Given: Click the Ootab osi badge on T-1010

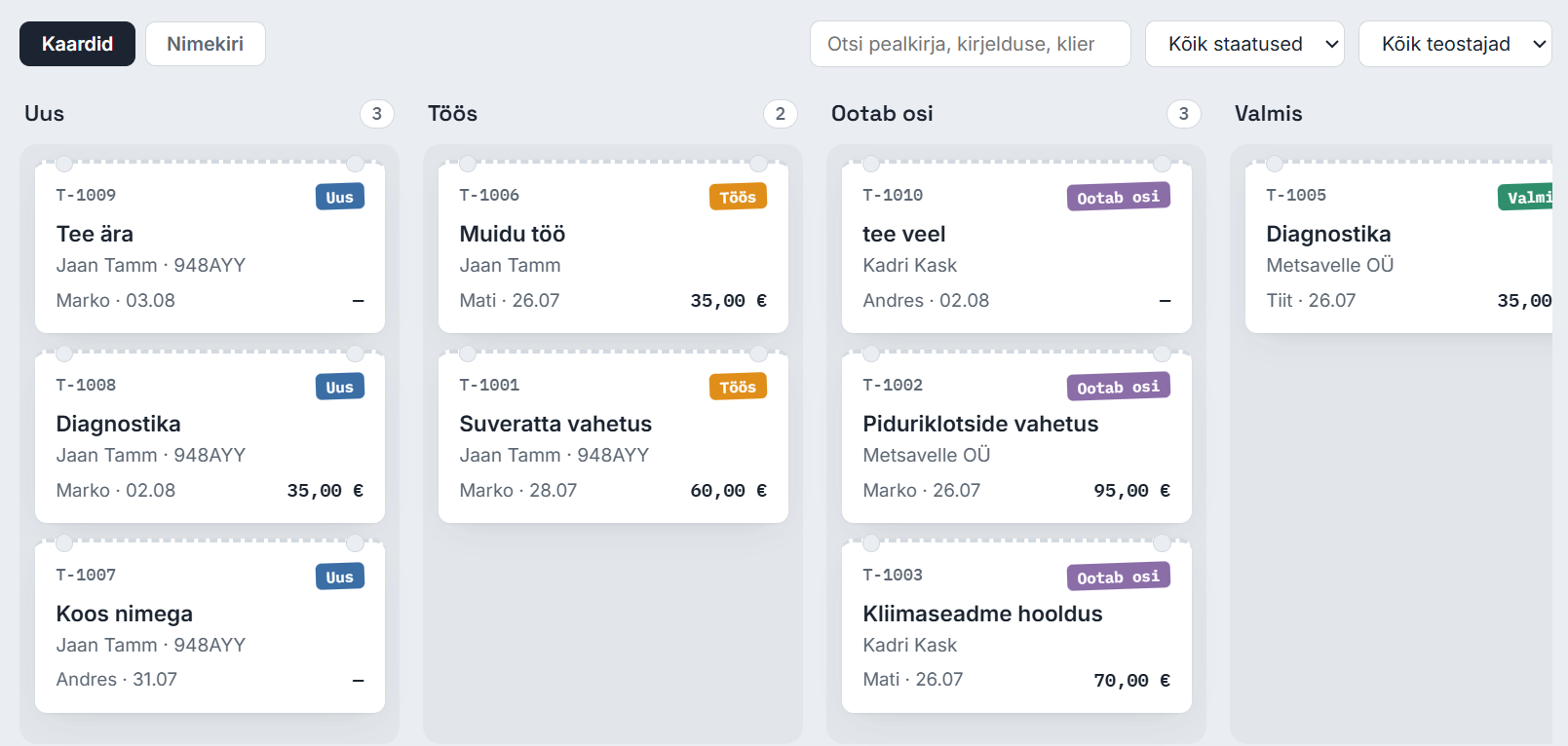Looking at the screenshot, I should [1119, 197].
